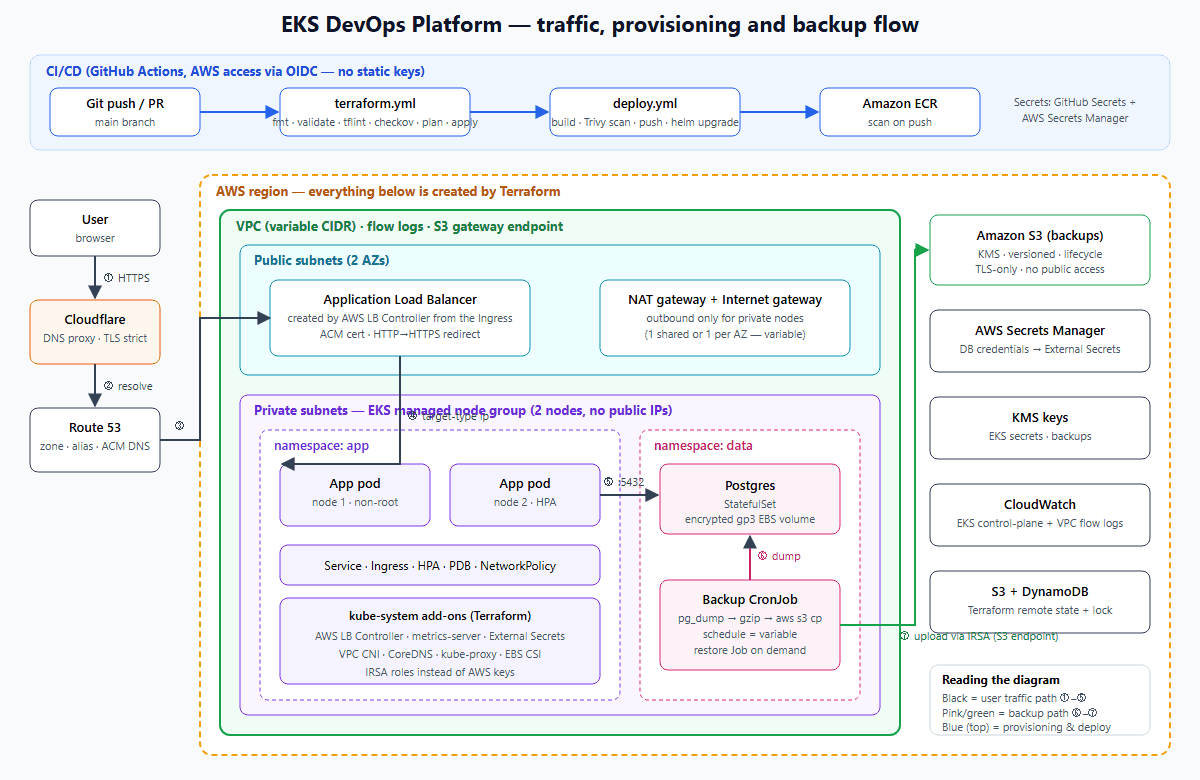Click the AWS region heading text
This screenshot has height=780, width=1200.
click(x=388, y=191)
